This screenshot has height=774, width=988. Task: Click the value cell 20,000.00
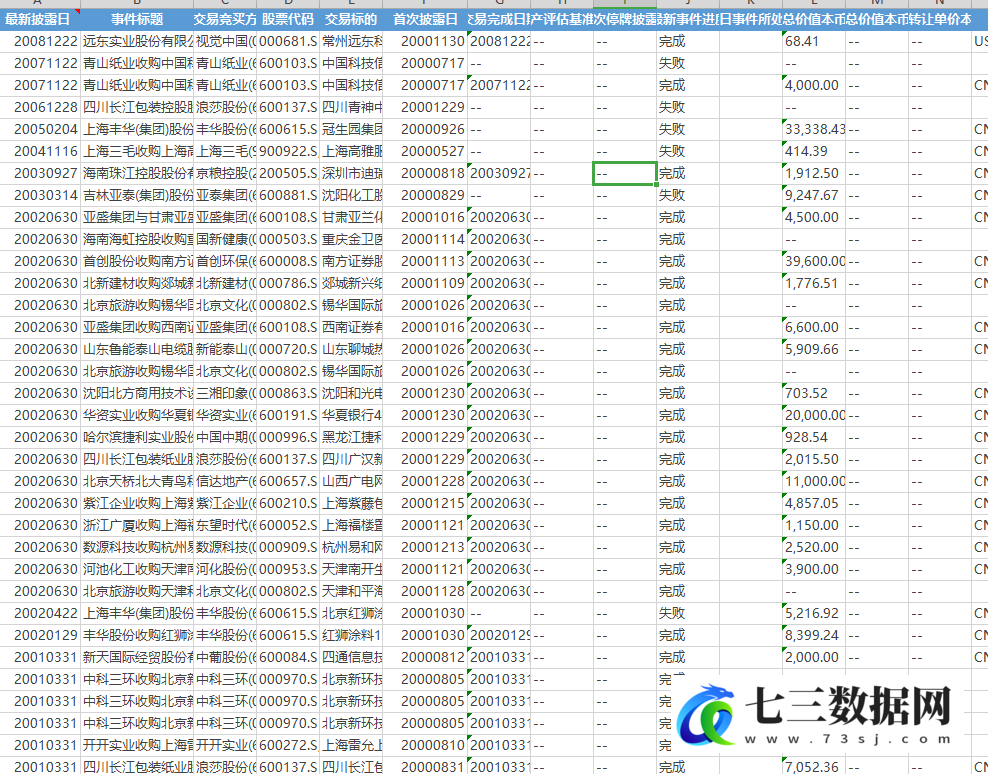coord(814,415)
